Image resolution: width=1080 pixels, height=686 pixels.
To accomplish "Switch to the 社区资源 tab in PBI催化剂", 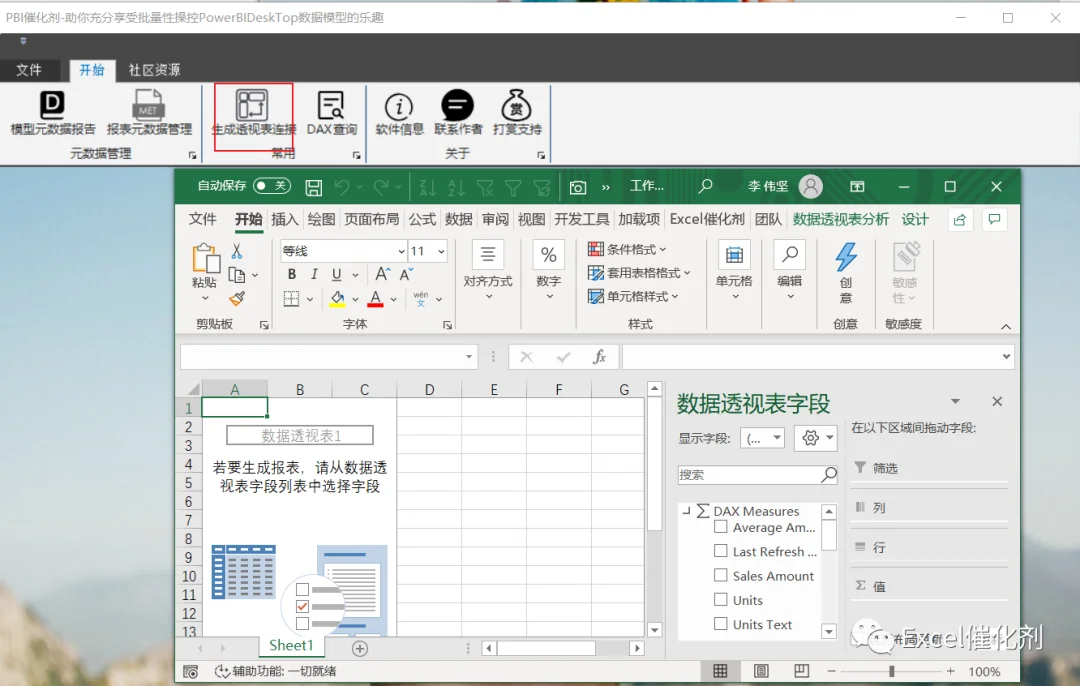I will coord(154,70).
